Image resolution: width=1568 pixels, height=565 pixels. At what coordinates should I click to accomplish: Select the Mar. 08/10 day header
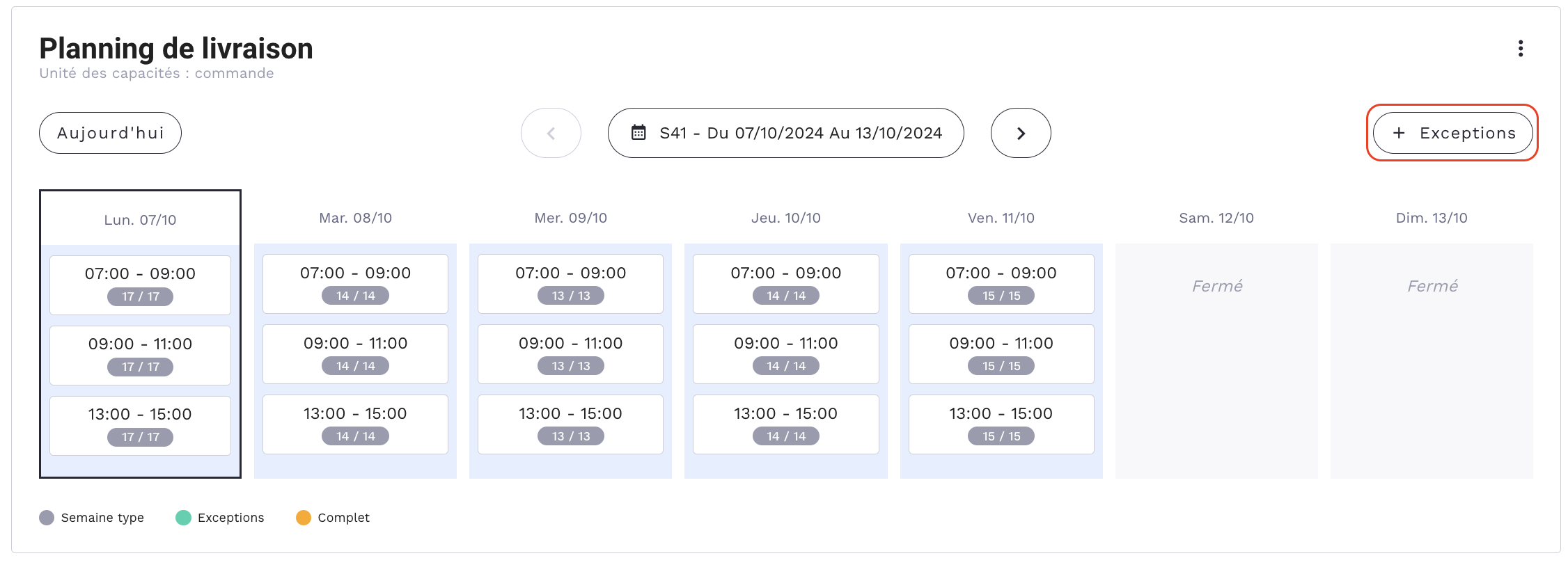click(x=355, y=218)
